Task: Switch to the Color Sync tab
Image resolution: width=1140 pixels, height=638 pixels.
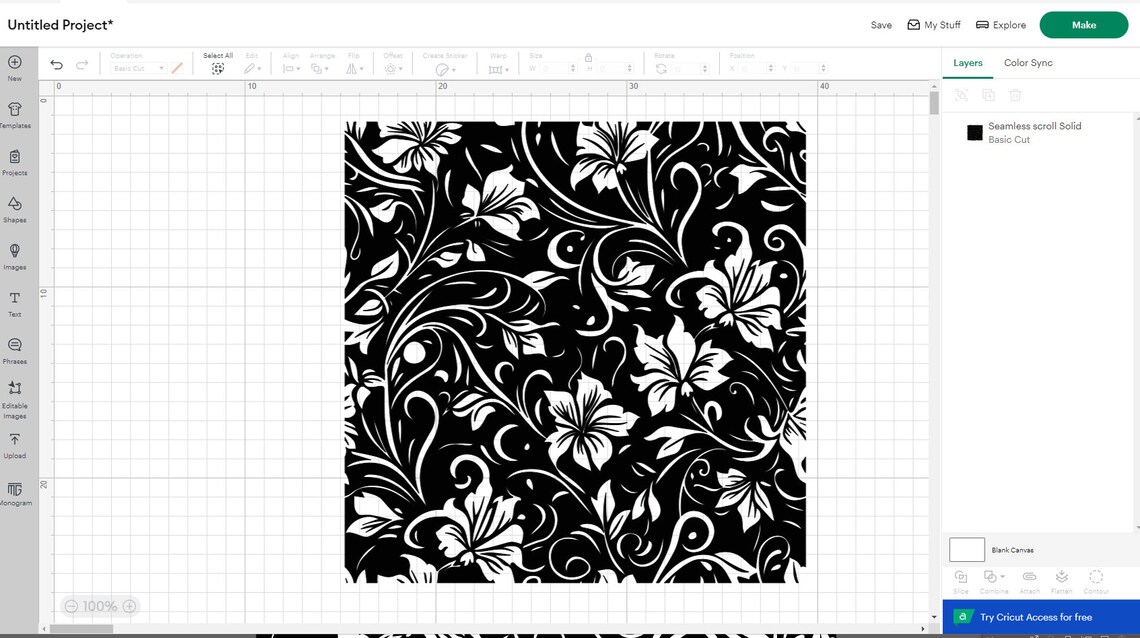Action: (x=1028, y=62)
